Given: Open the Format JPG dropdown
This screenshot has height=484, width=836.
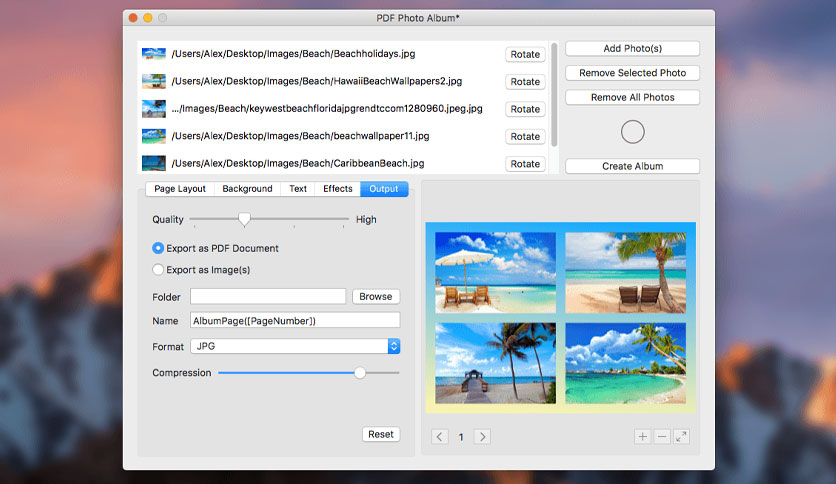Looking at the screenshot, I should tap(295, 346).
